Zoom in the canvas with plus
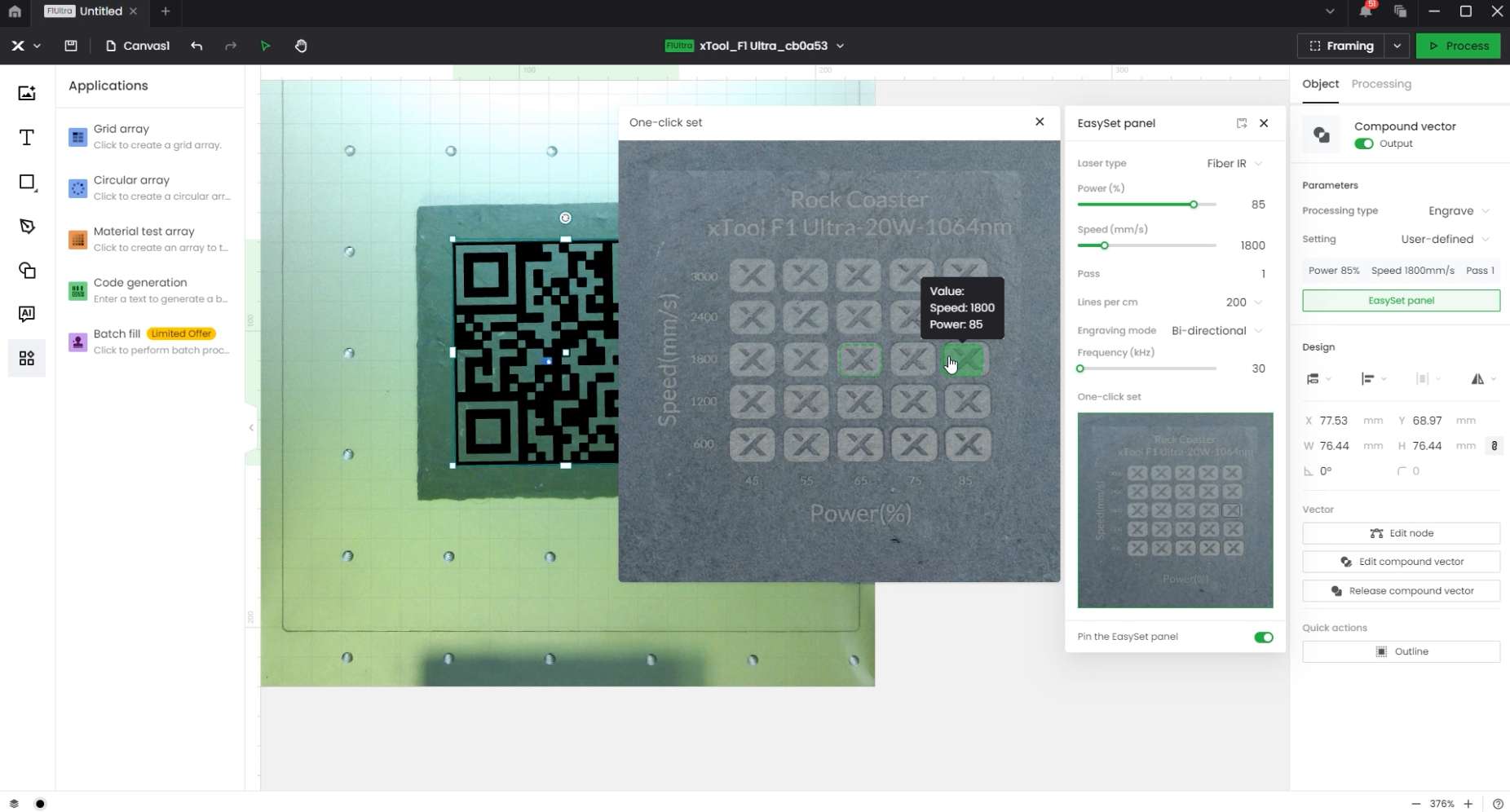1510x812 pixels. (x=1468, y=804)
